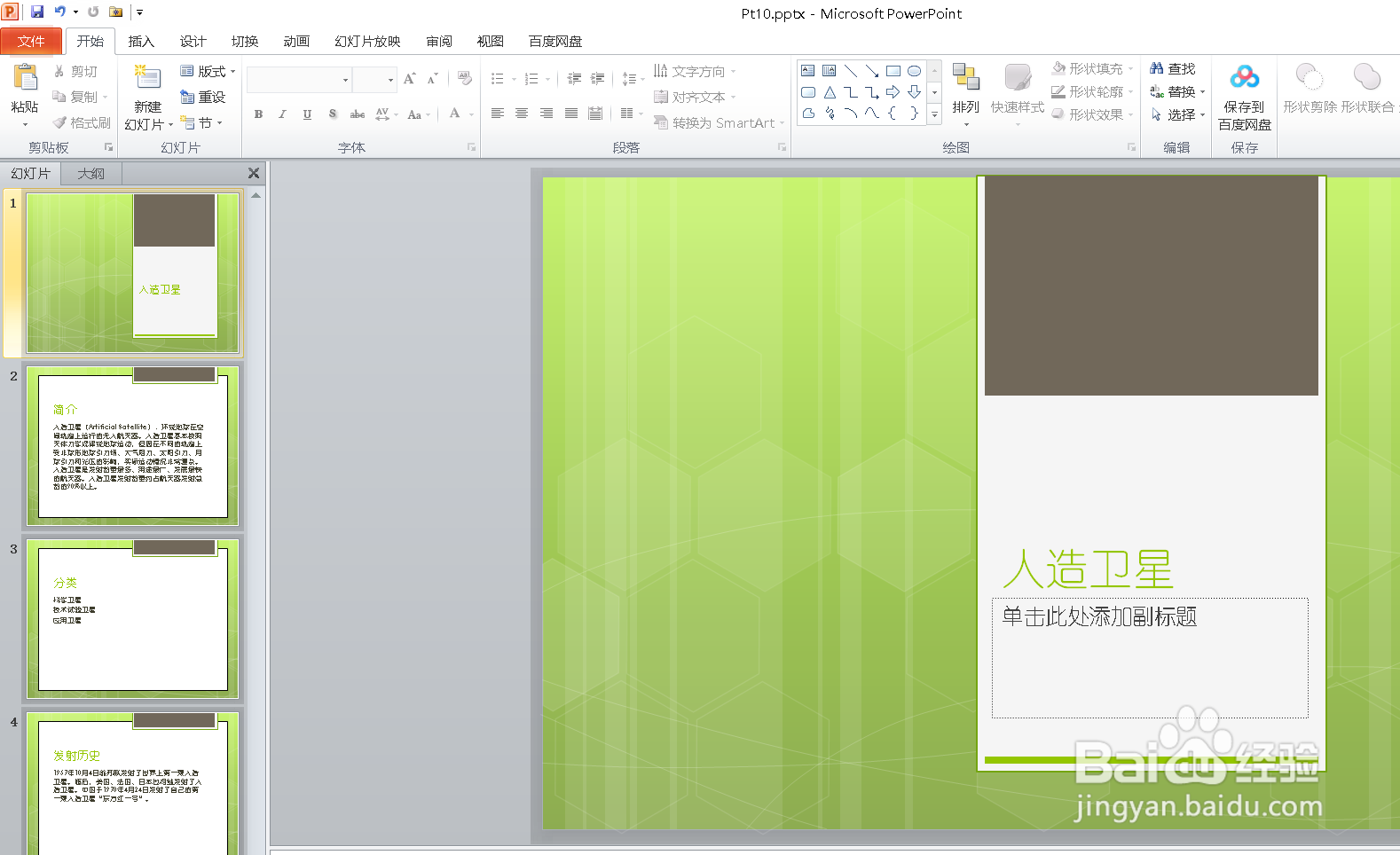This screenshot has width=1400, height=855.
Task: Switch to the 百度网盘 ribbon tab
Action: click(x=555, y=41)
